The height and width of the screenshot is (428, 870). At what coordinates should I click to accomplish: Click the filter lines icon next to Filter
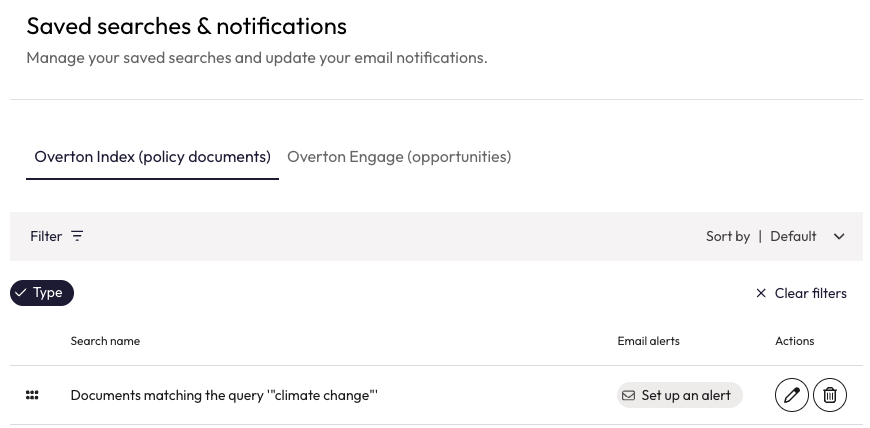coord(77,236)
